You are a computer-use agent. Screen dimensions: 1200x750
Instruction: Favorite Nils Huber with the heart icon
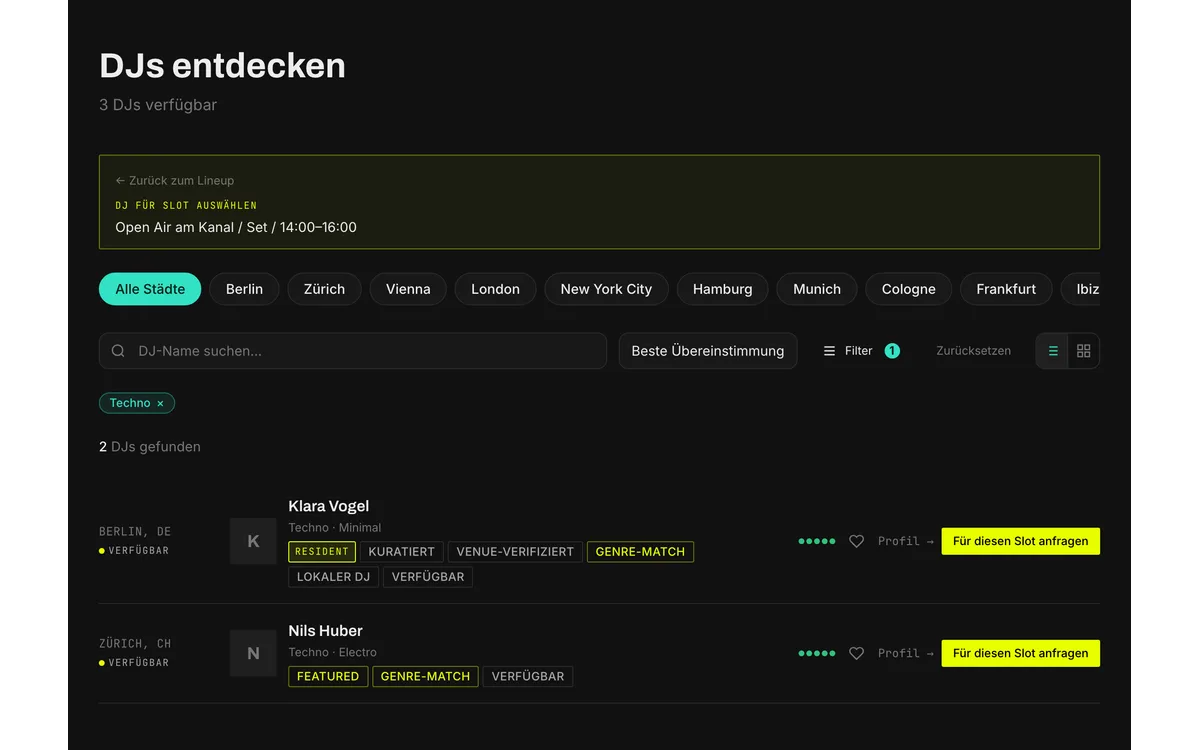tap(856, 653)
